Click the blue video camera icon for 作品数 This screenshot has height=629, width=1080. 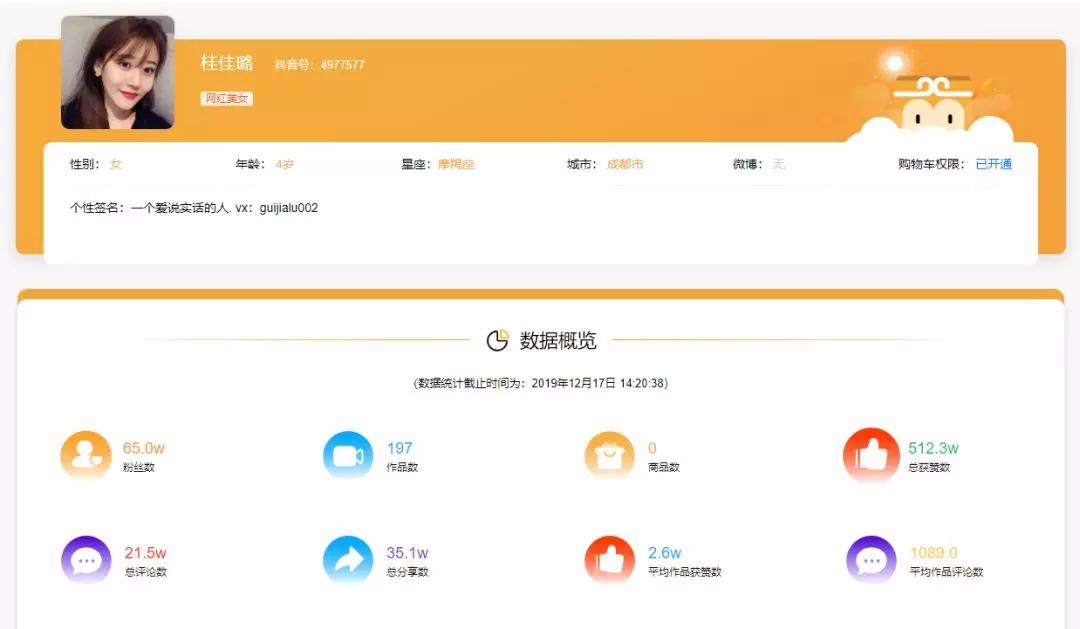coord(348,455)
